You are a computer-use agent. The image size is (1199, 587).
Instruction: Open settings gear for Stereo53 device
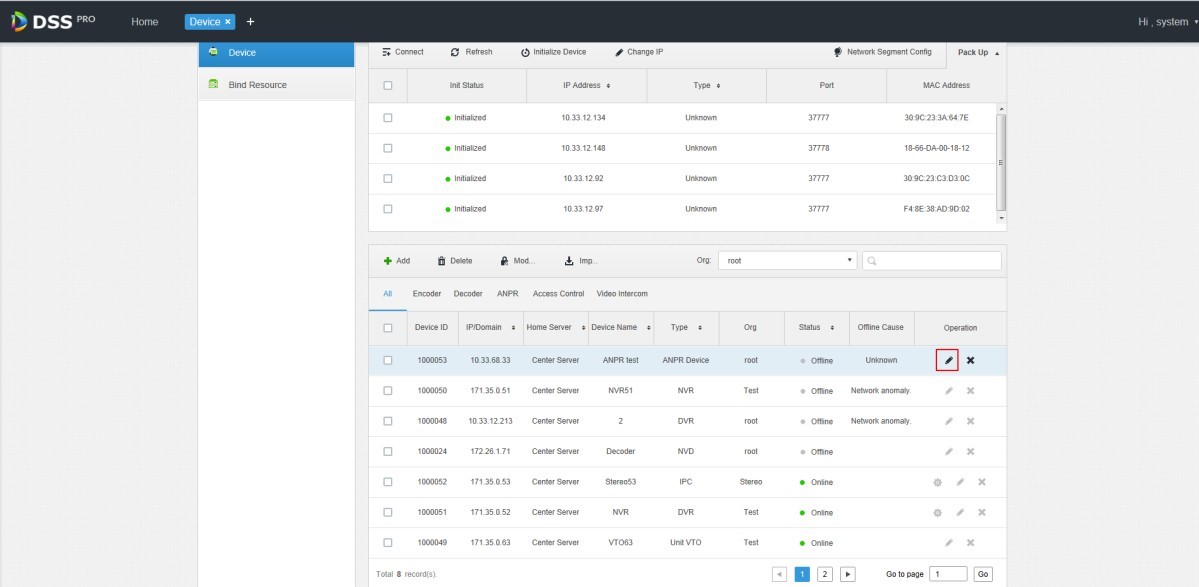[937, 482]
